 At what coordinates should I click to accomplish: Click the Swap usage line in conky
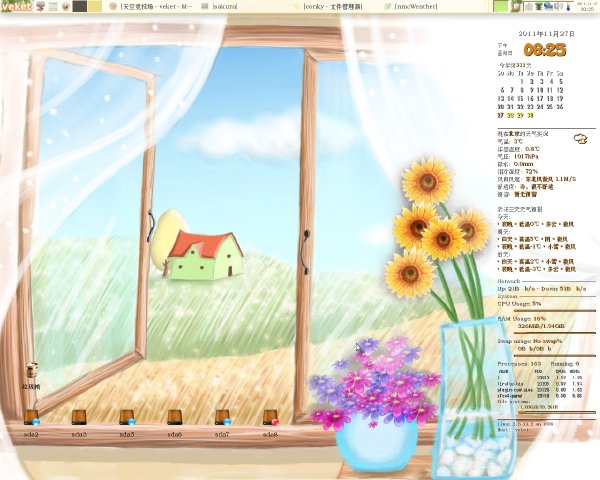[530, 341]
